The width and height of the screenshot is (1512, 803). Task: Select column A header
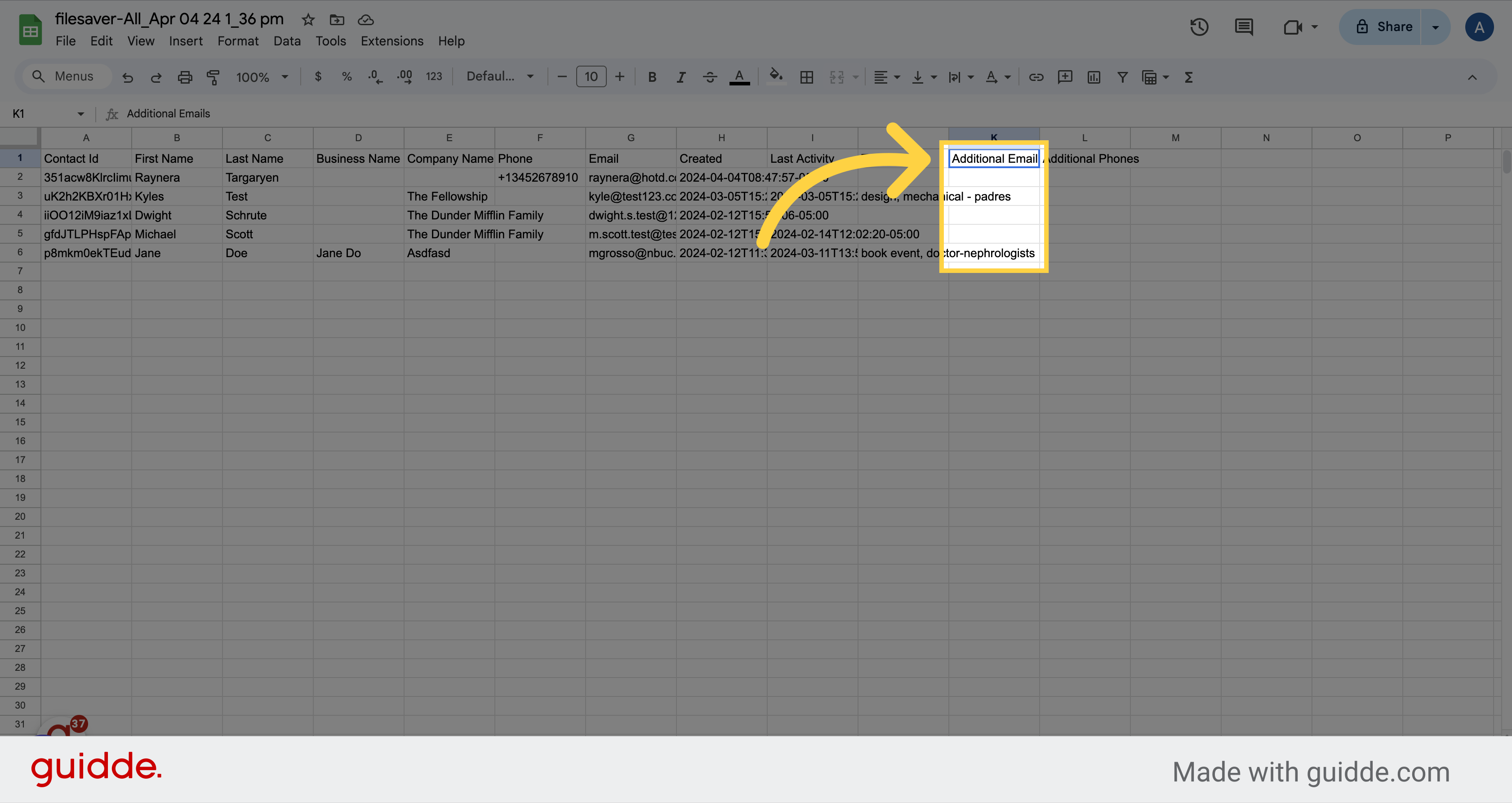click(86, 138)
